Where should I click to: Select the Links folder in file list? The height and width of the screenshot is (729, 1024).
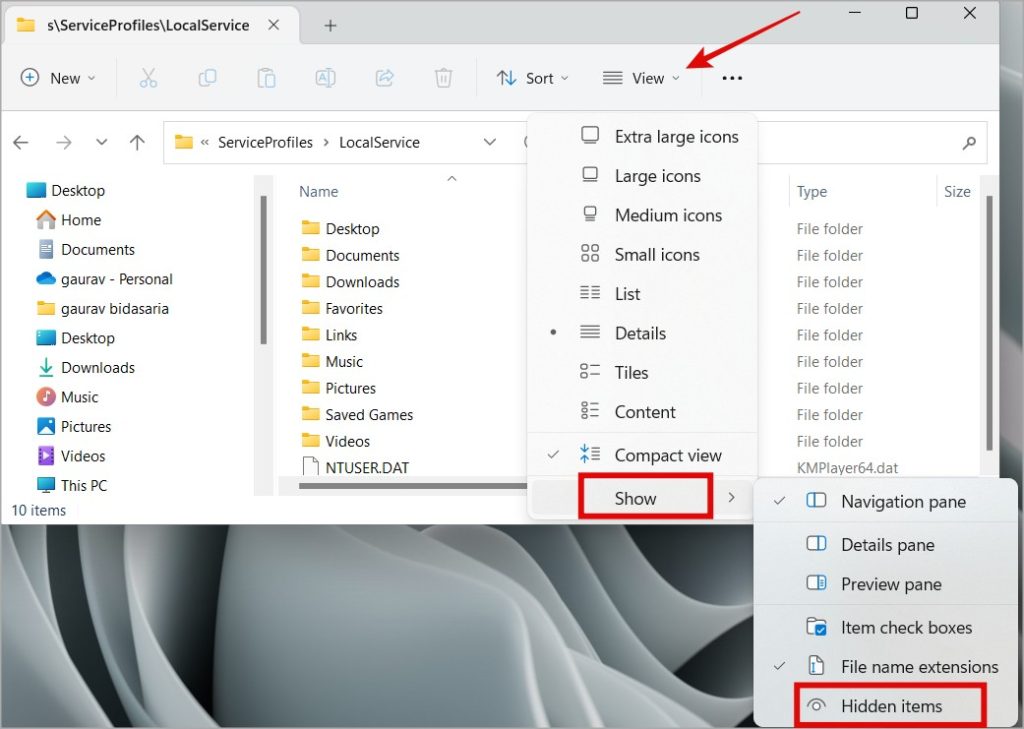(329, 335)
